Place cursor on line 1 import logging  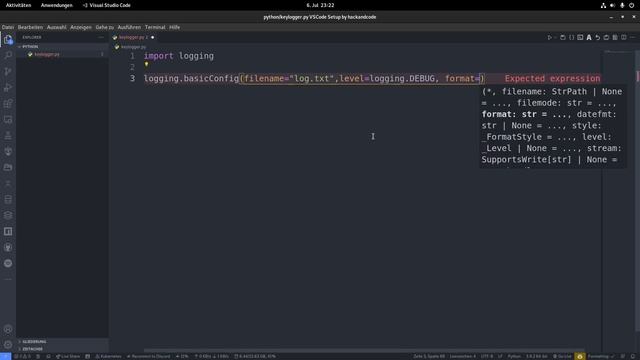tap(179, 56)
